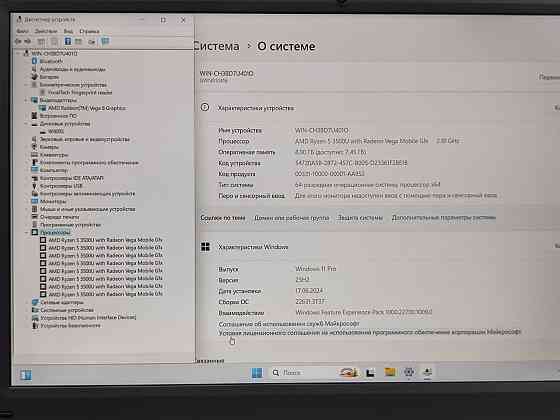Screen dimensions: 560x420
Task: Open the Справка menu
Action: coord(89,31)
